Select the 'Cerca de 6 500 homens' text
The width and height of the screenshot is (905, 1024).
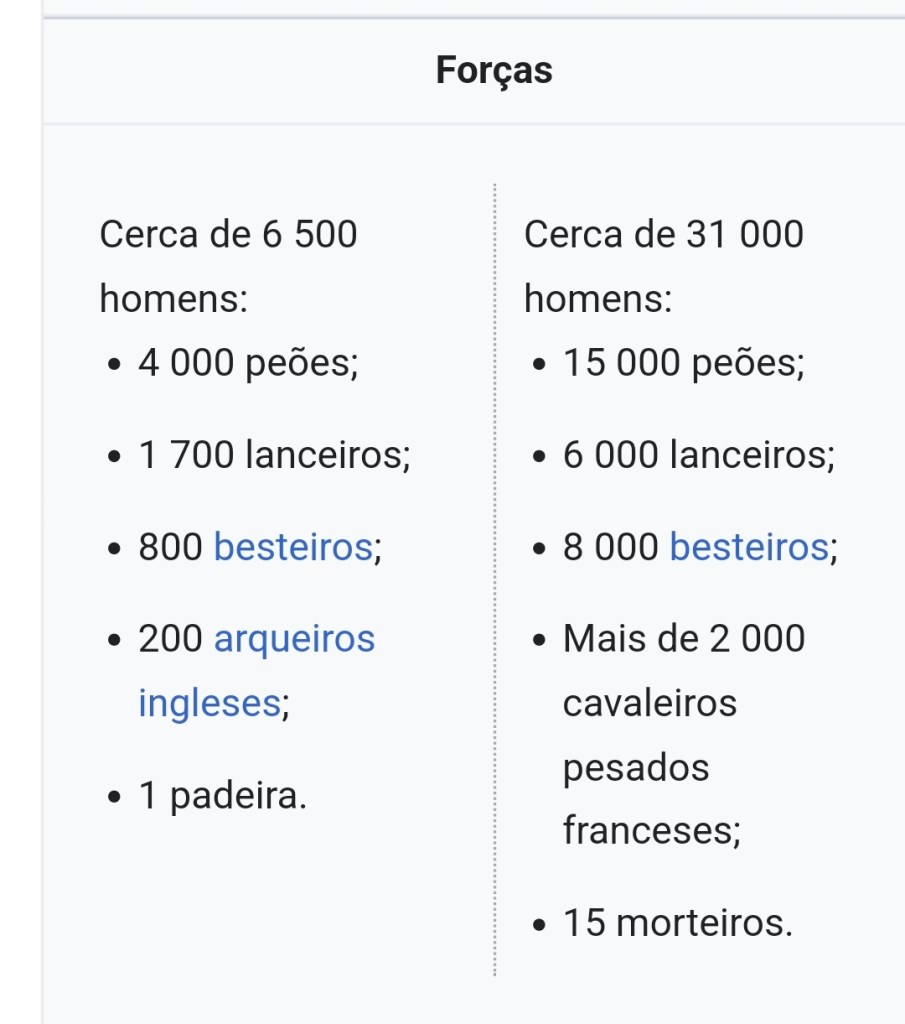[228, 267]
